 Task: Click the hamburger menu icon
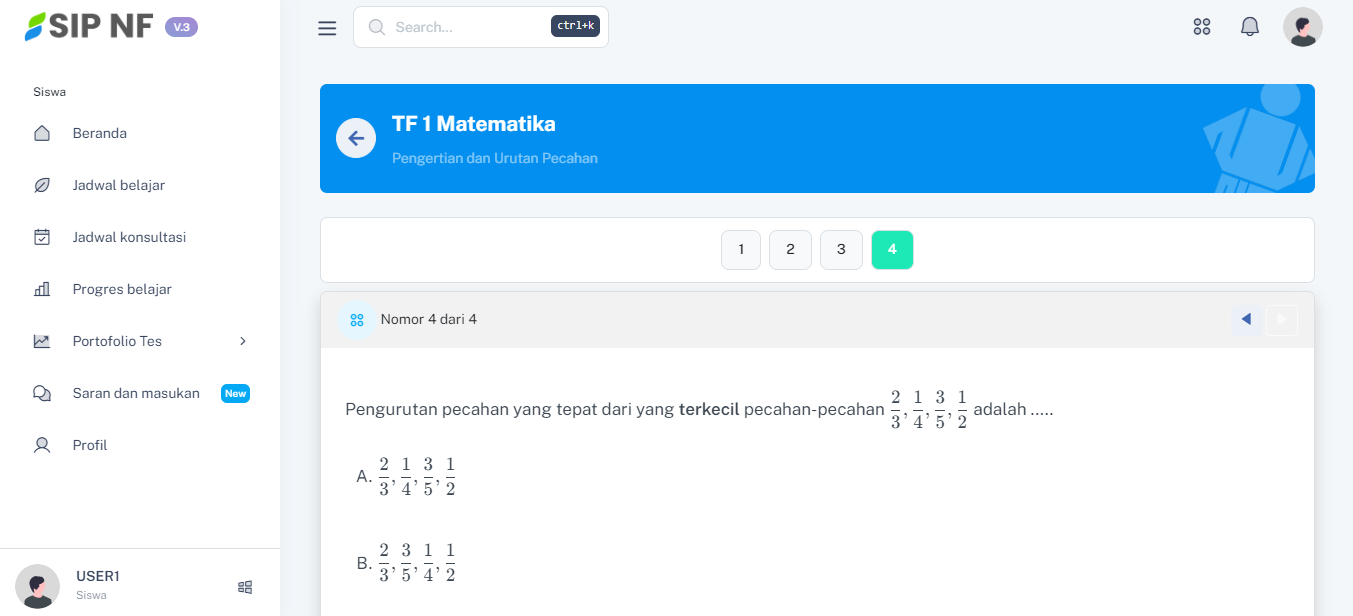[x=327, y=28]
